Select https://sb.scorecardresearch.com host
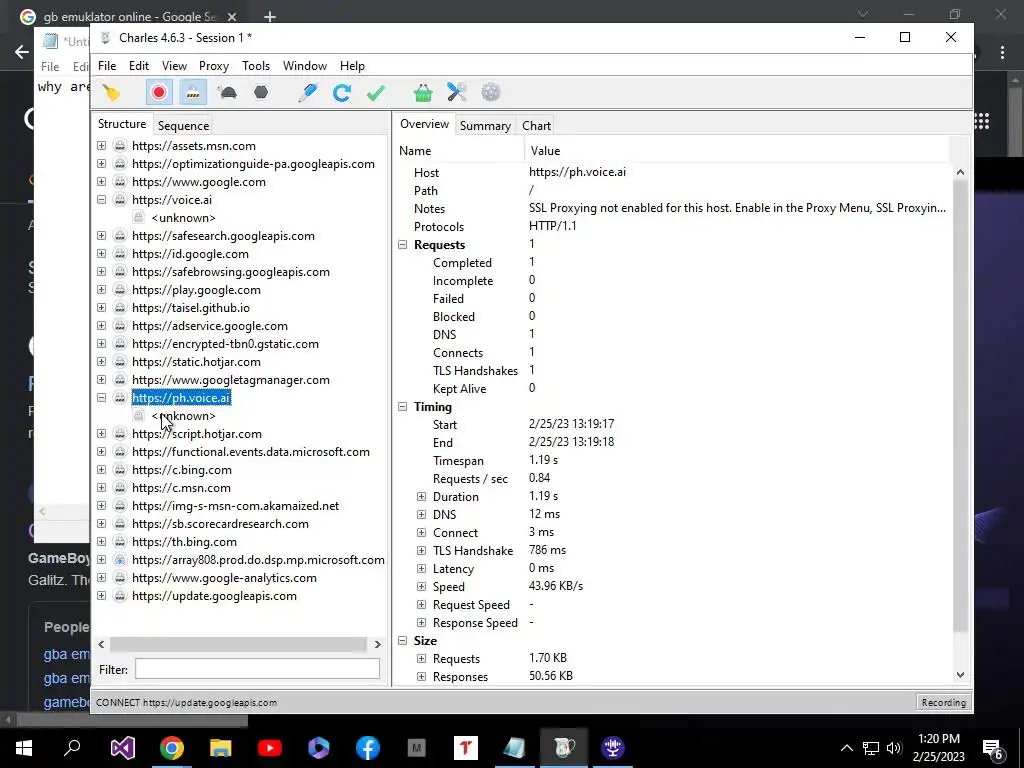Viewport: 1024px width, 768px height. click(220, 524)
